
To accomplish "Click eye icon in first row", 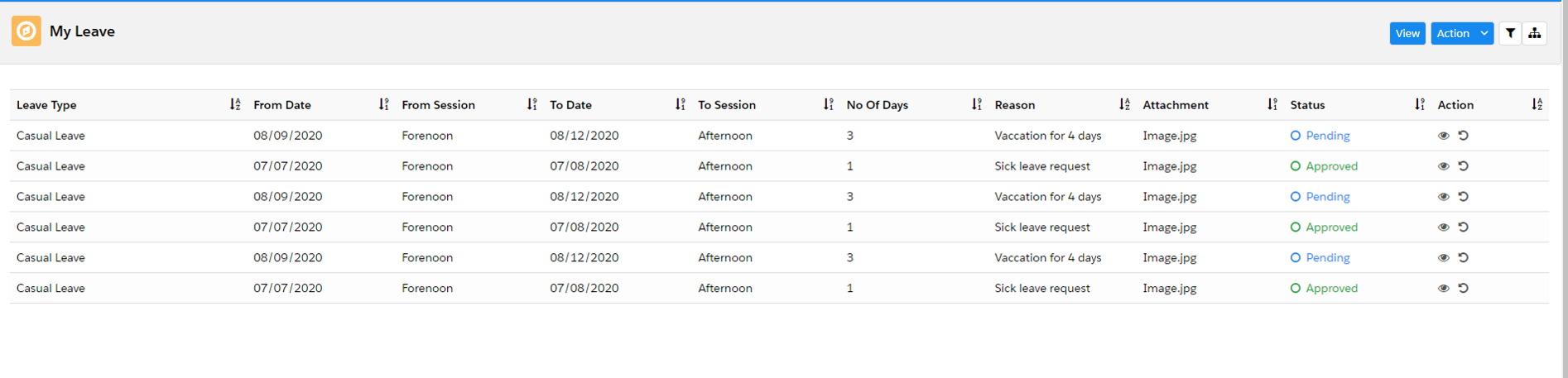I will pyautogui.click(x=1443, y=136).
